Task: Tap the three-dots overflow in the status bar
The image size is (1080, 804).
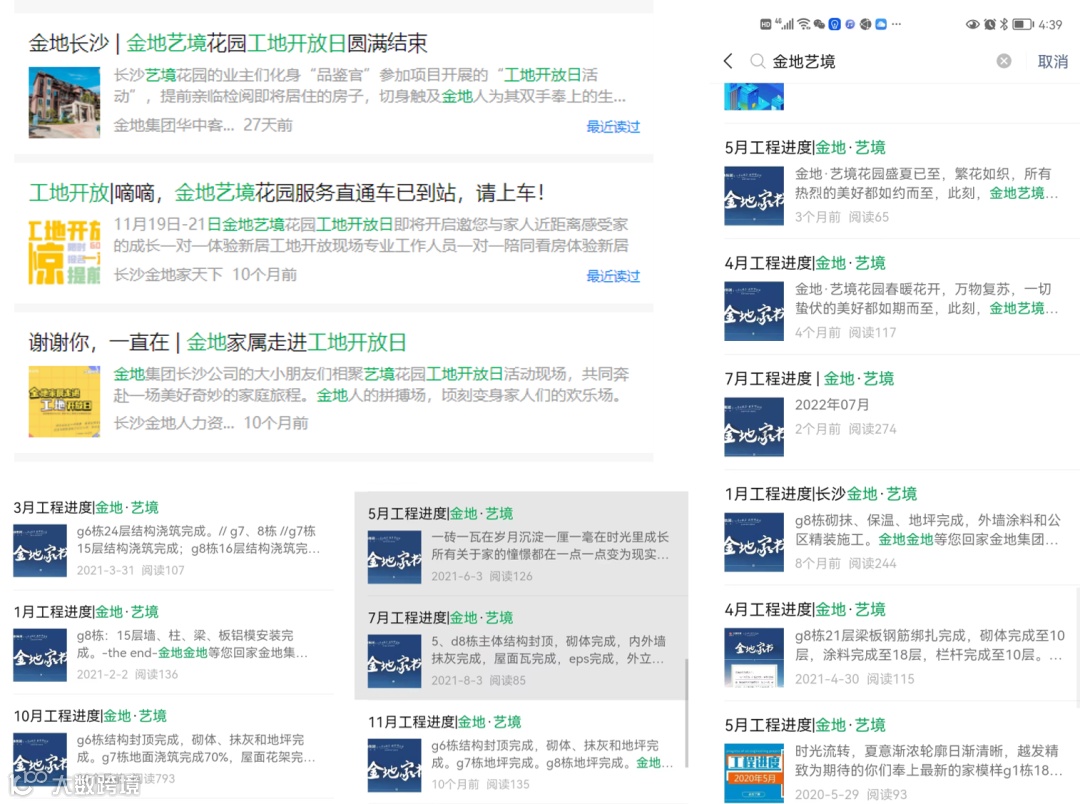Action: (x=896, y=24)
